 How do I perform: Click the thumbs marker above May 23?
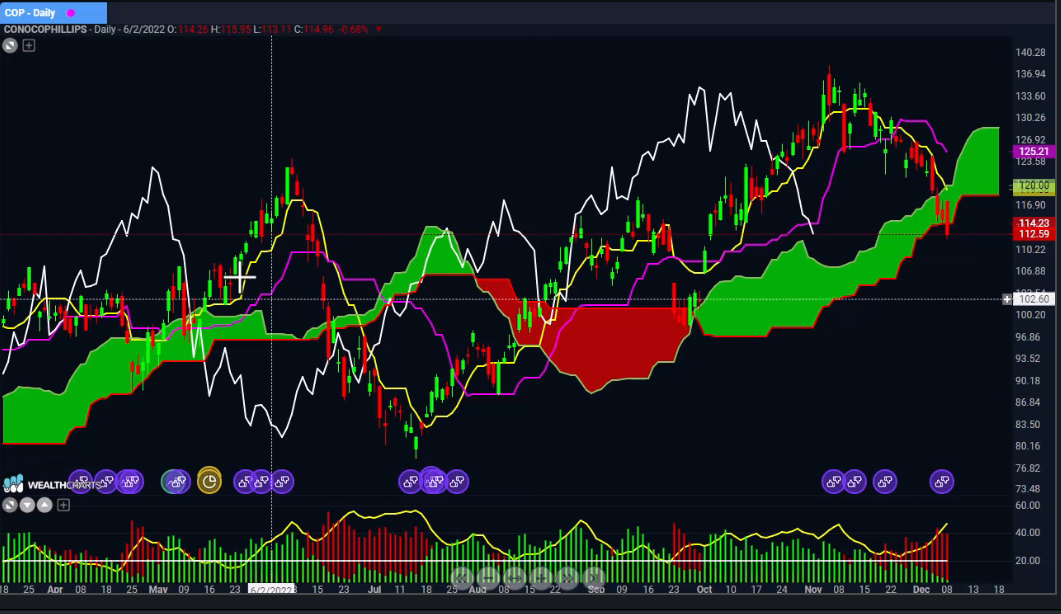[244, 482]
